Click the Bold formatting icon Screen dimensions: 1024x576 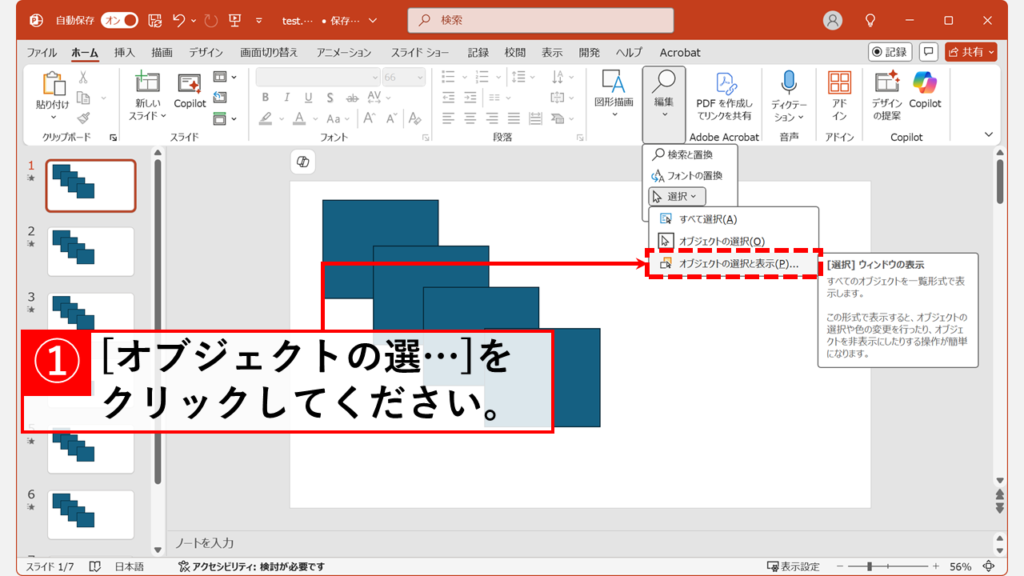coord(265,98)
